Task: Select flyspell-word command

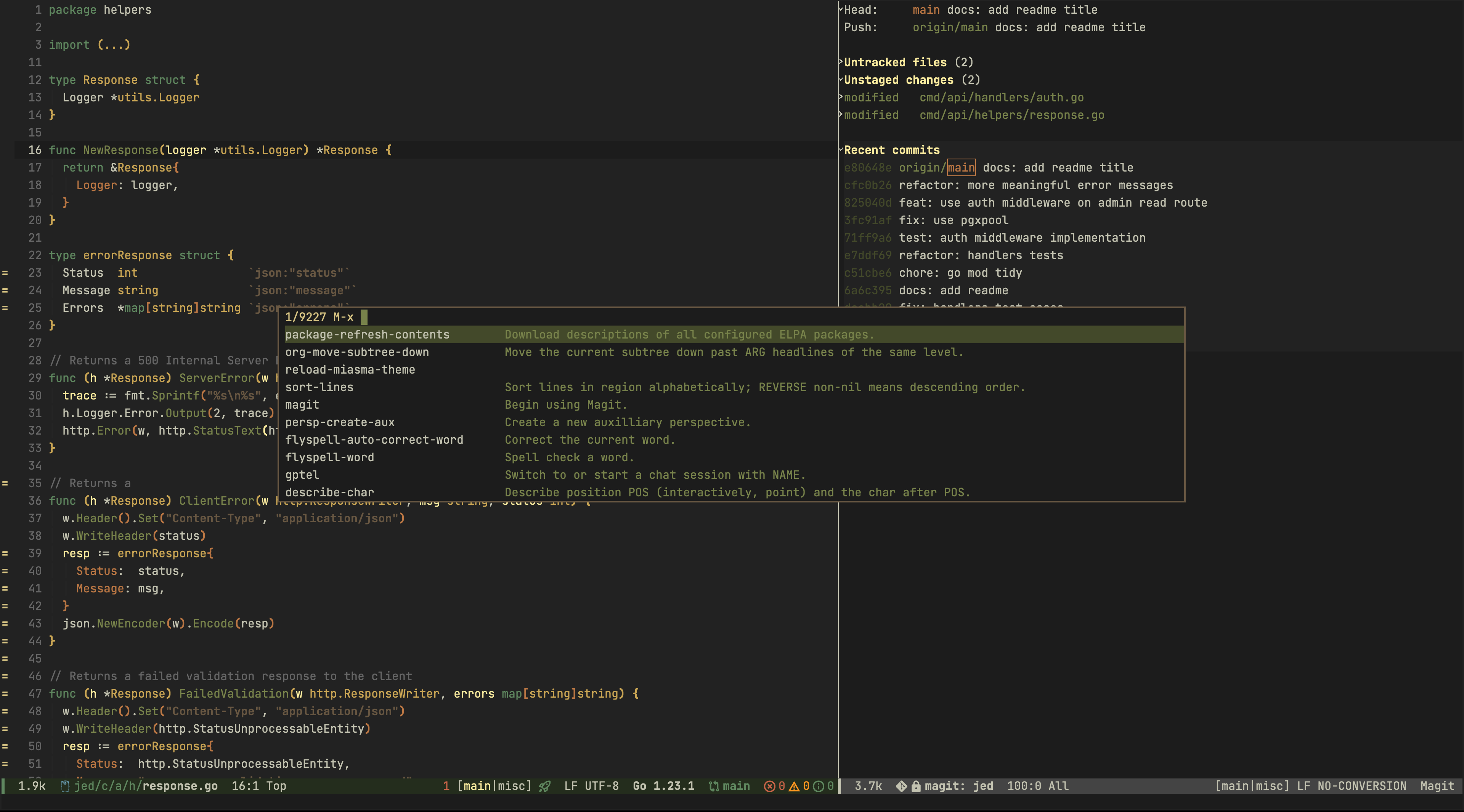Action: pyautogui.click(x=734, y=457)
